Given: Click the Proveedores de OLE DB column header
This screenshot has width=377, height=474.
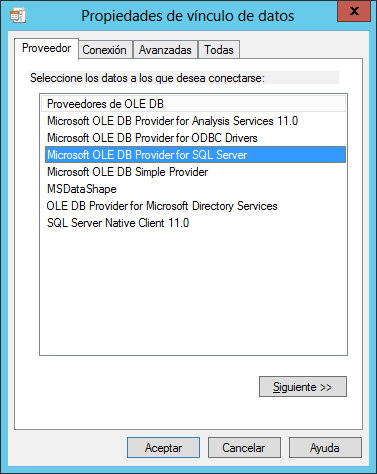Looking at the screenshot, I should pyautogui.click(x=193, y=104).
